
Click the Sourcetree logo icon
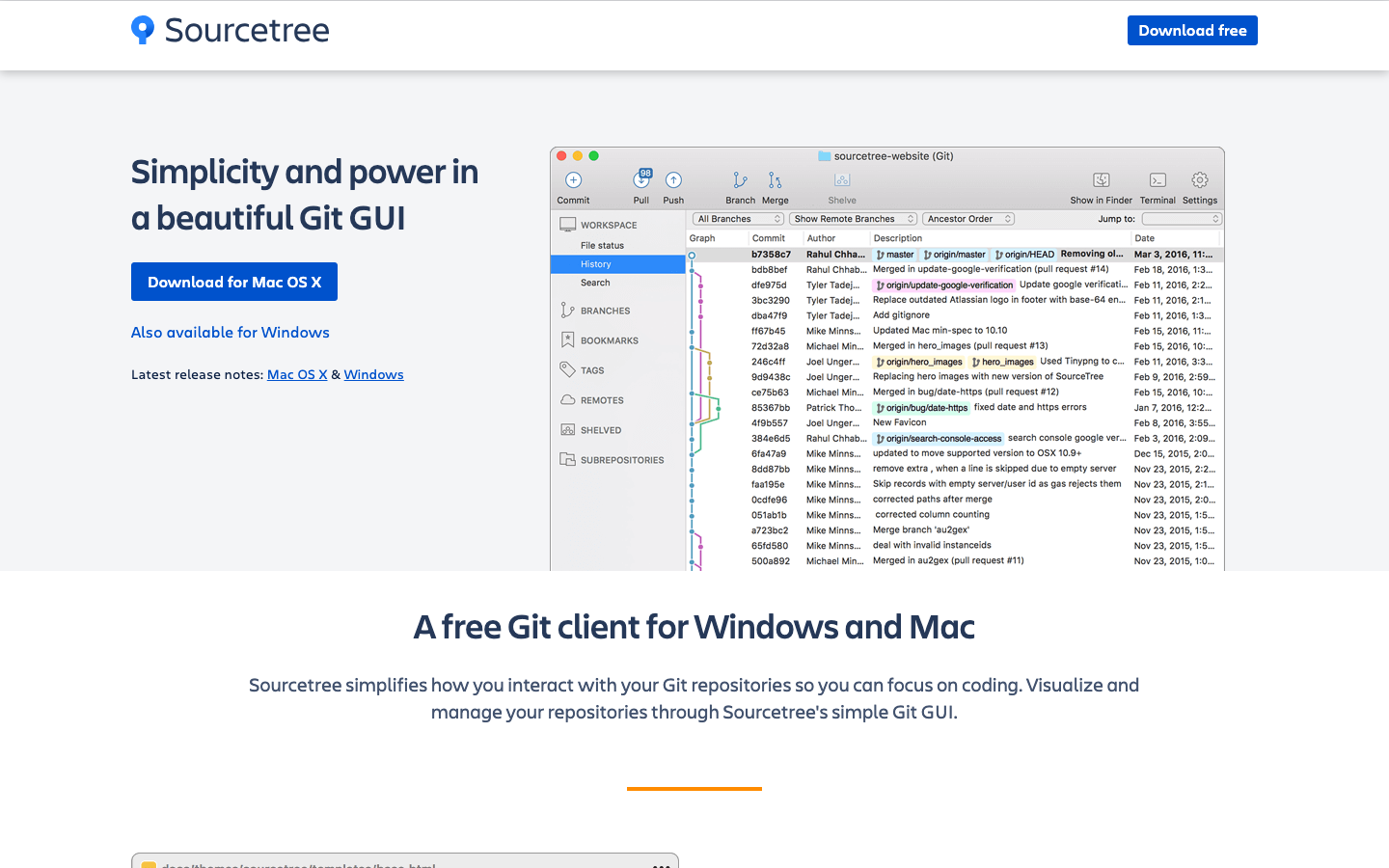point(143,30)
